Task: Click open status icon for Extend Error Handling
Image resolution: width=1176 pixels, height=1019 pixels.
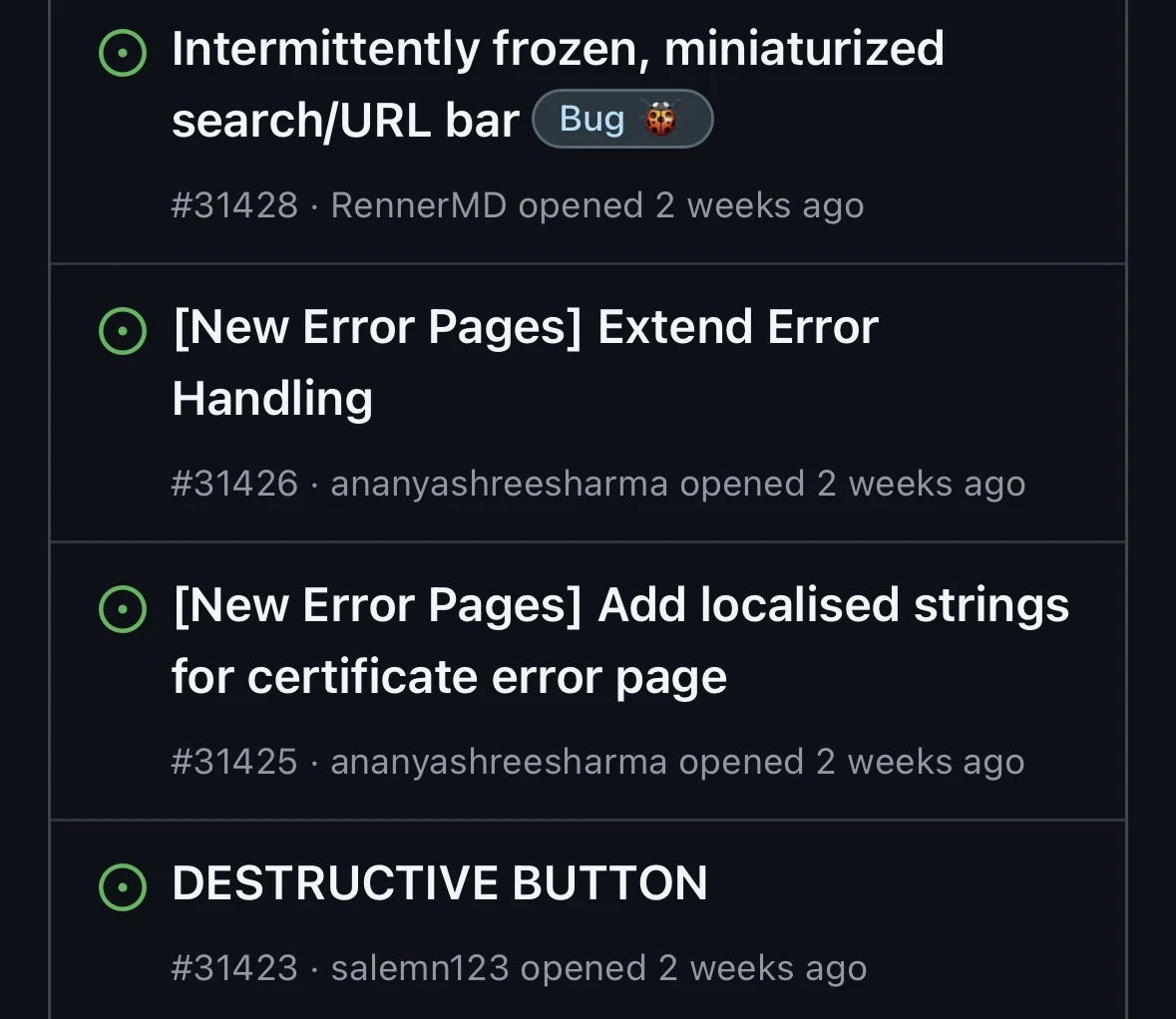Action: click(x=123, y=331)
